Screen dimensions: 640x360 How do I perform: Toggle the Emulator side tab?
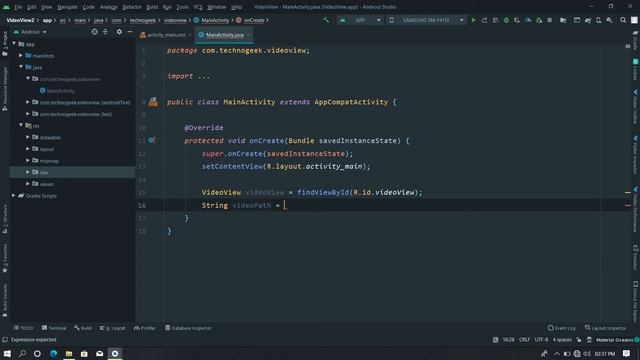(x=636, y=257)
